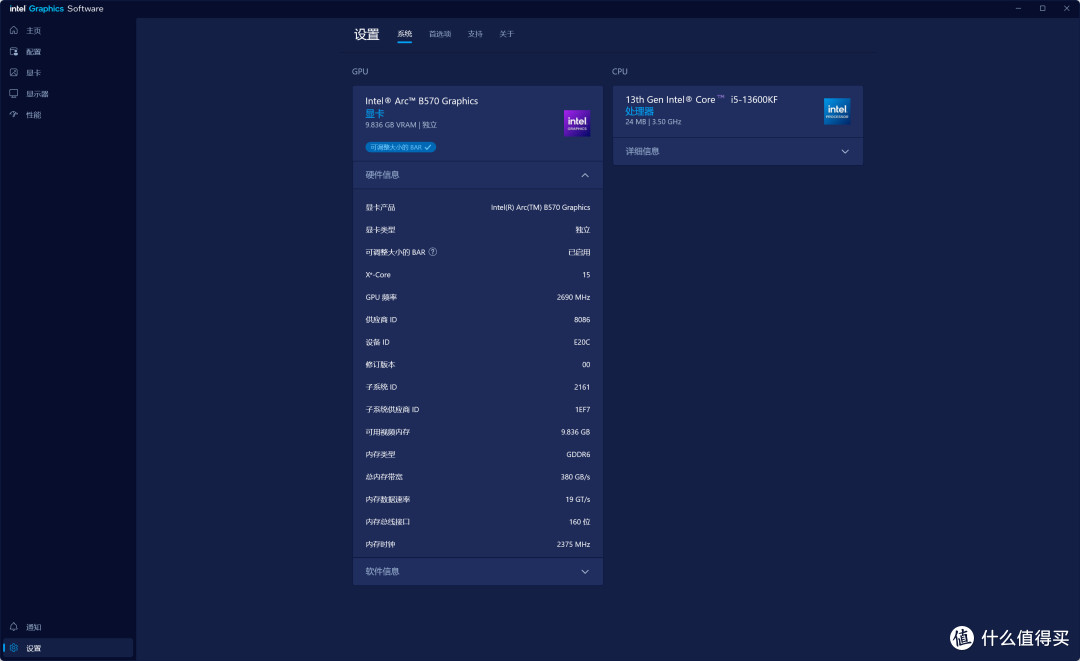
Task: Switch to the 首选项 tab
Action: (440, 34)
